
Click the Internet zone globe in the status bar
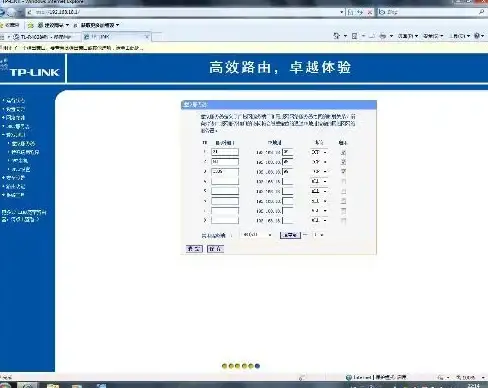(x=349, y=377)
